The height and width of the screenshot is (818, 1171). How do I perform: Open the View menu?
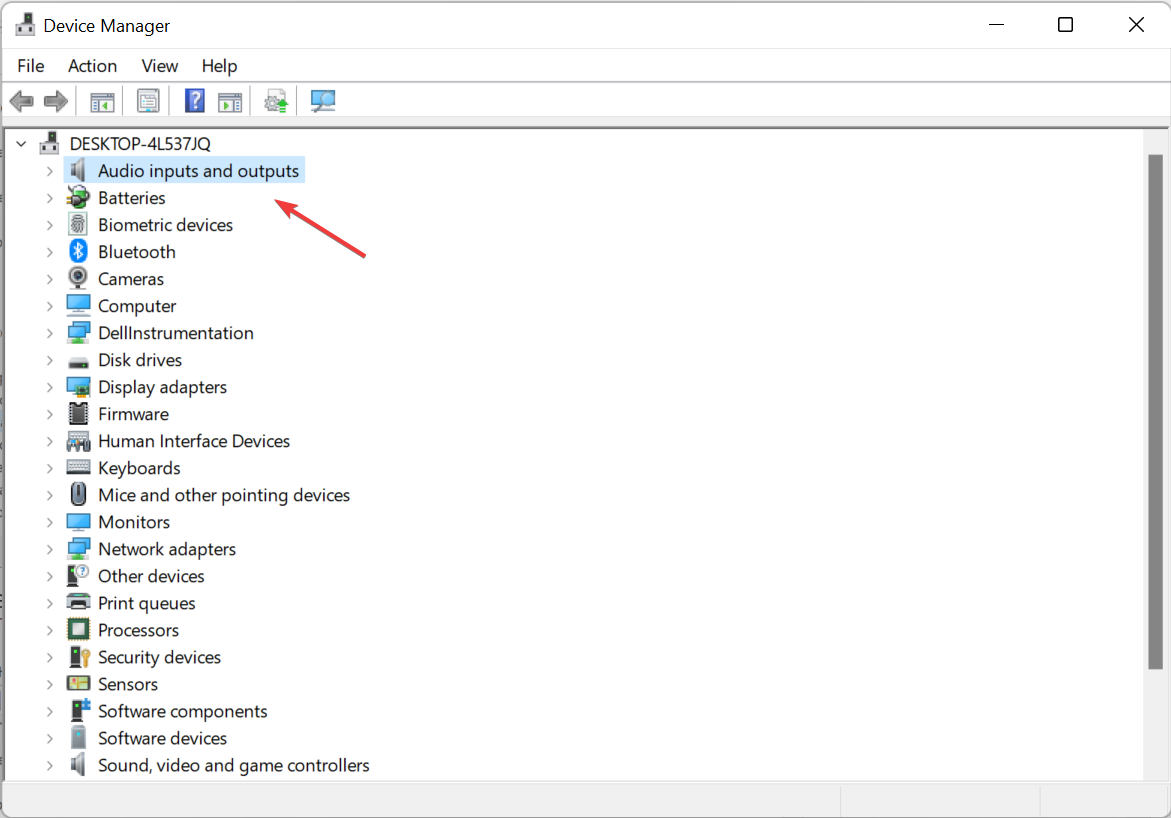click(160, 66)
